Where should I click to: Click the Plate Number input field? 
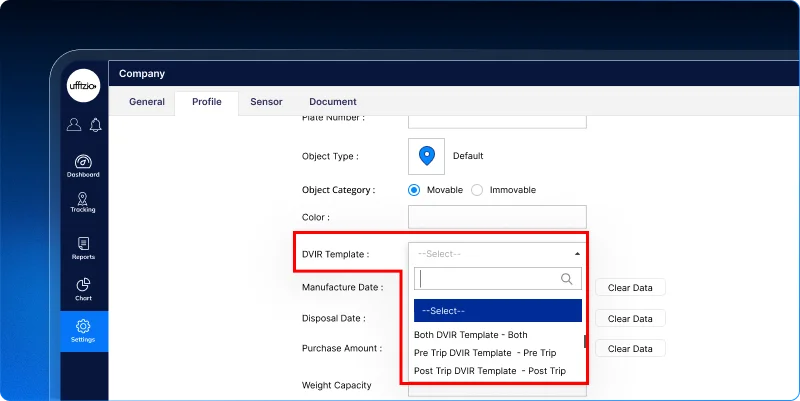497,121
